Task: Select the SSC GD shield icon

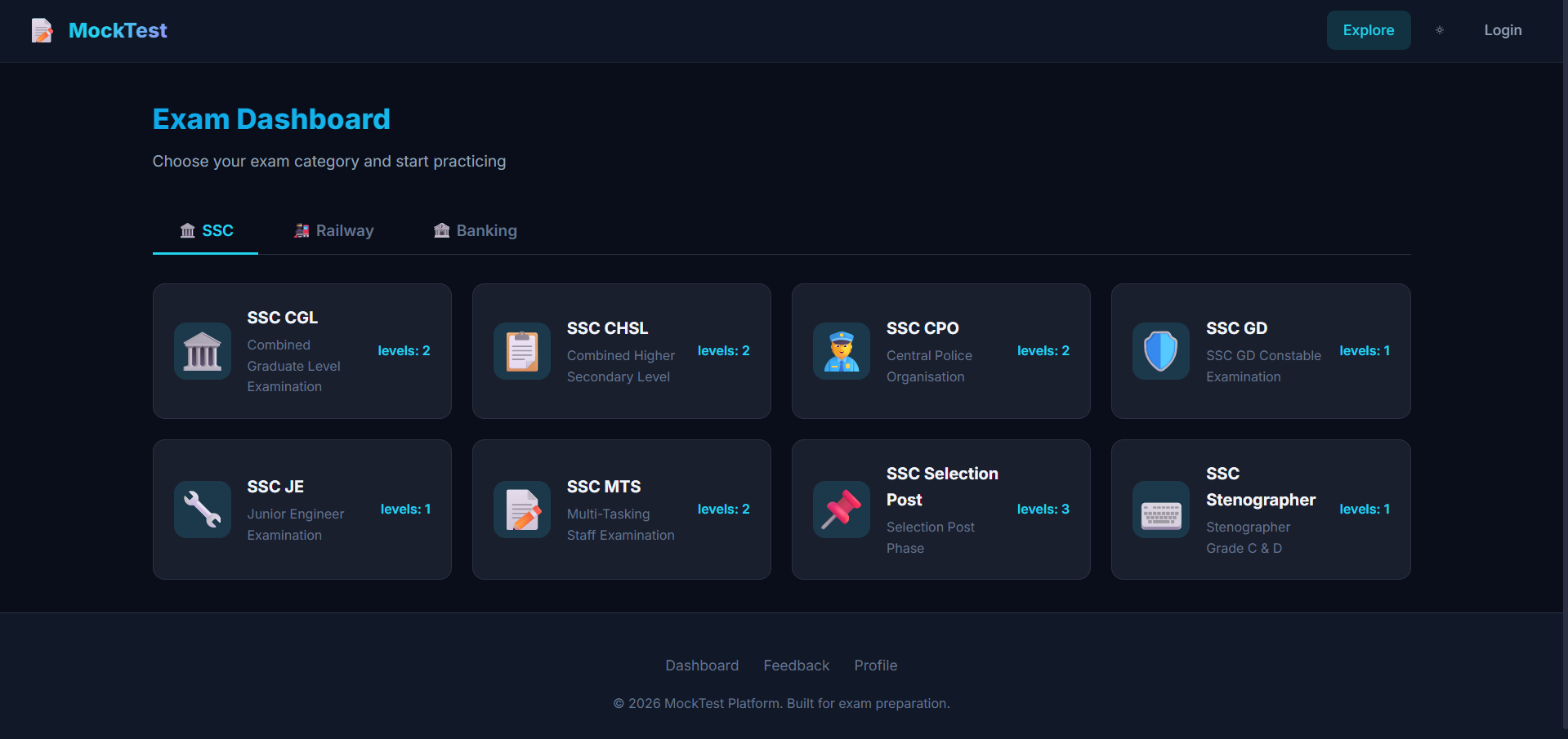Action: [1160, 351]
